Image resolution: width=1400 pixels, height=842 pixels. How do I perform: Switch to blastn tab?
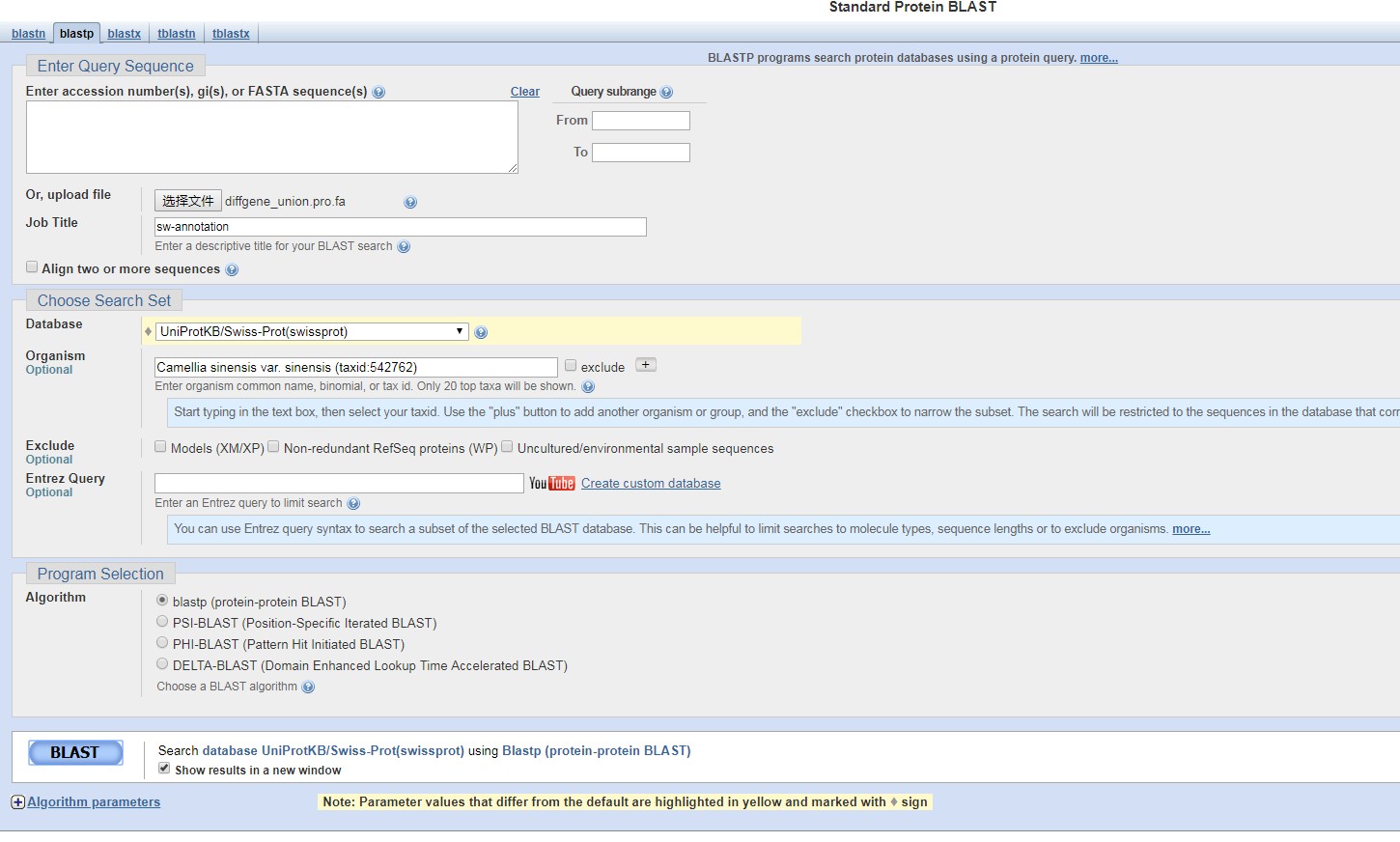pyautogui.click(x=28, y=34)
